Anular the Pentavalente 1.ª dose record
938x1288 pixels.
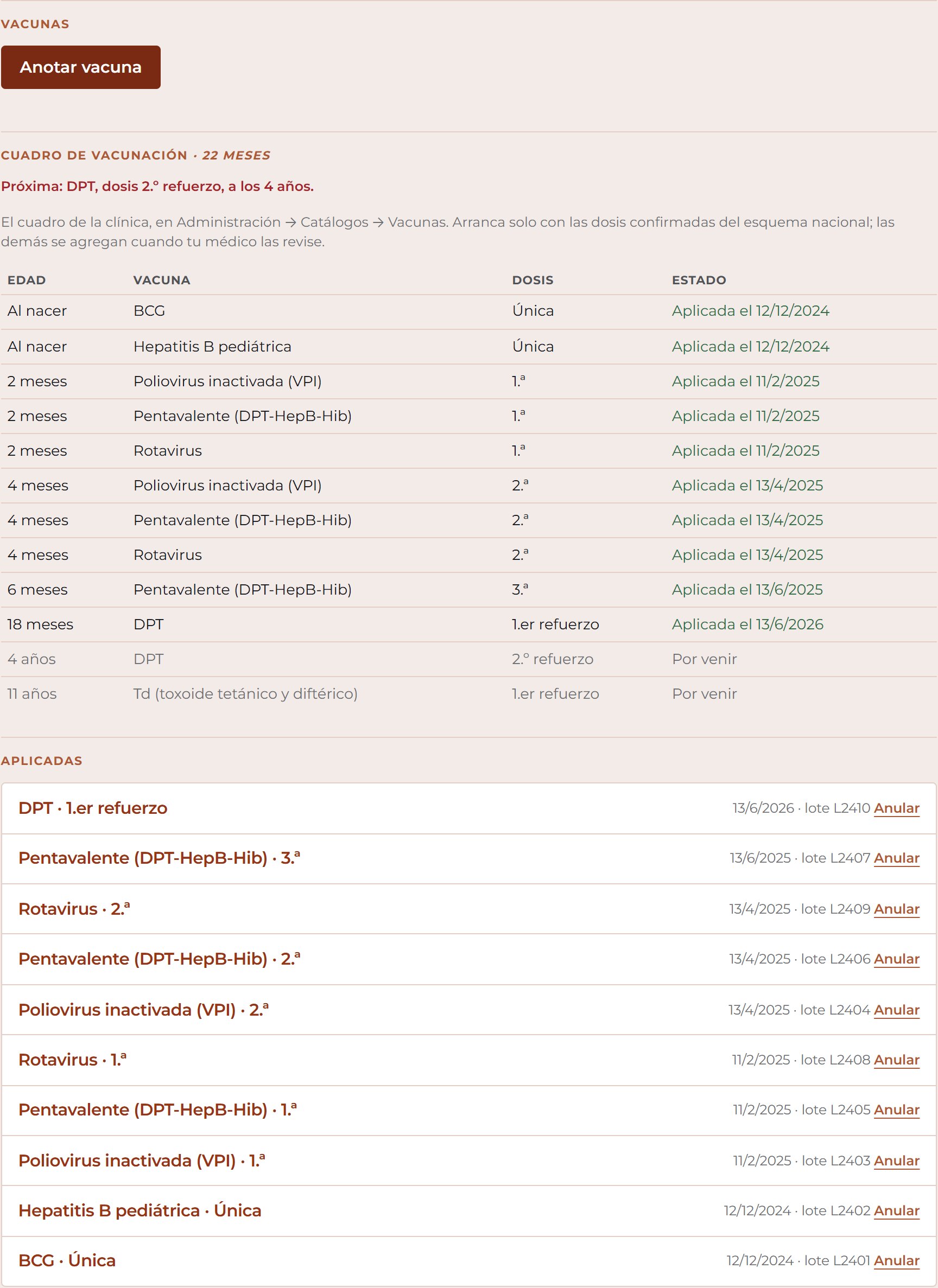pos(897,1110)
